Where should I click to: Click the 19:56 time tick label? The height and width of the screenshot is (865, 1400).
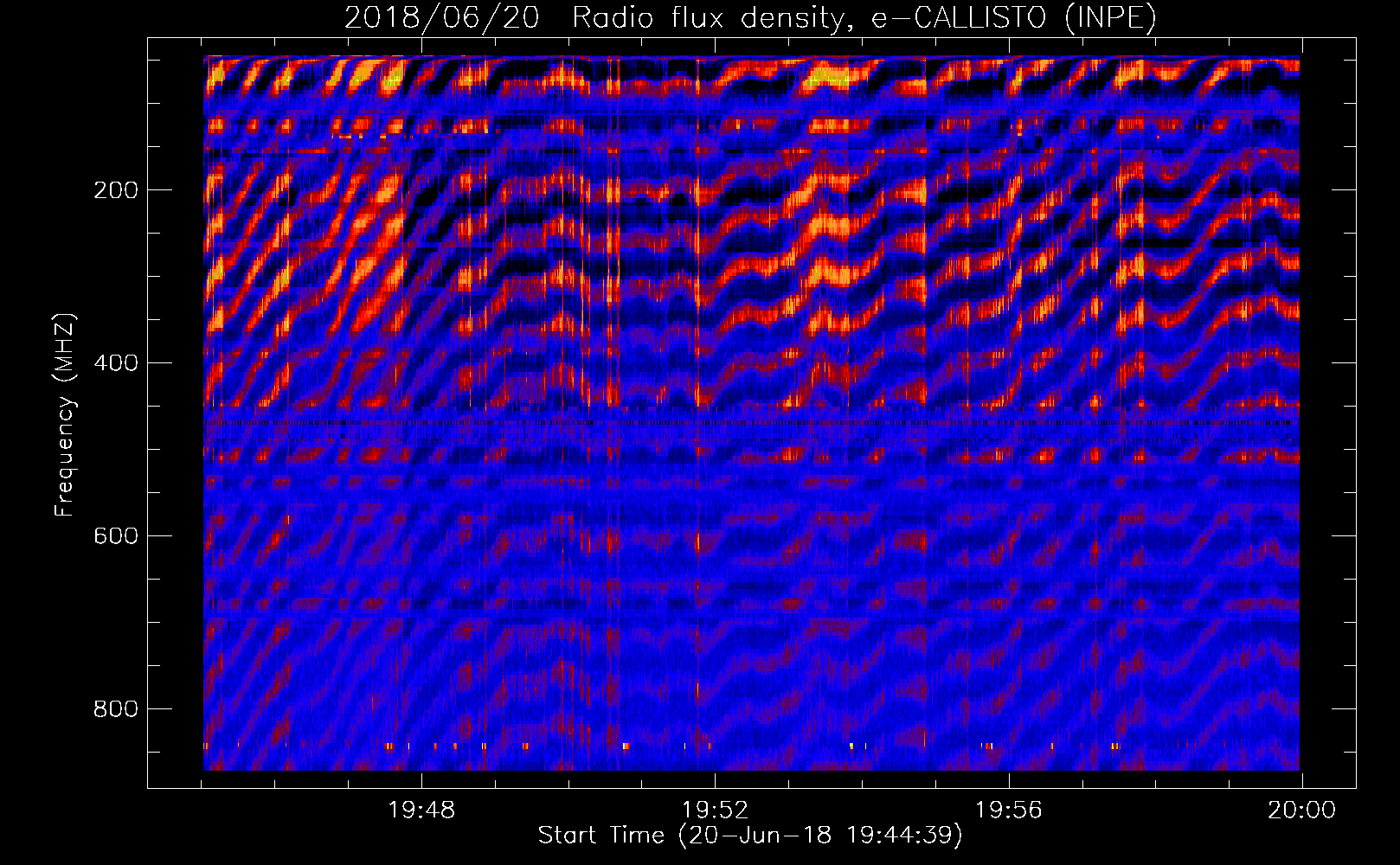click(x=1008, y=811)
